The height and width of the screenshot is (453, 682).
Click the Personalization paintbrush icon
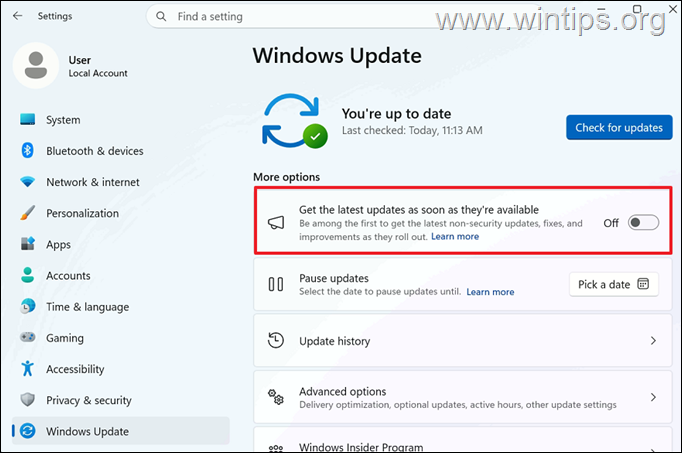(x=27, y=213)
